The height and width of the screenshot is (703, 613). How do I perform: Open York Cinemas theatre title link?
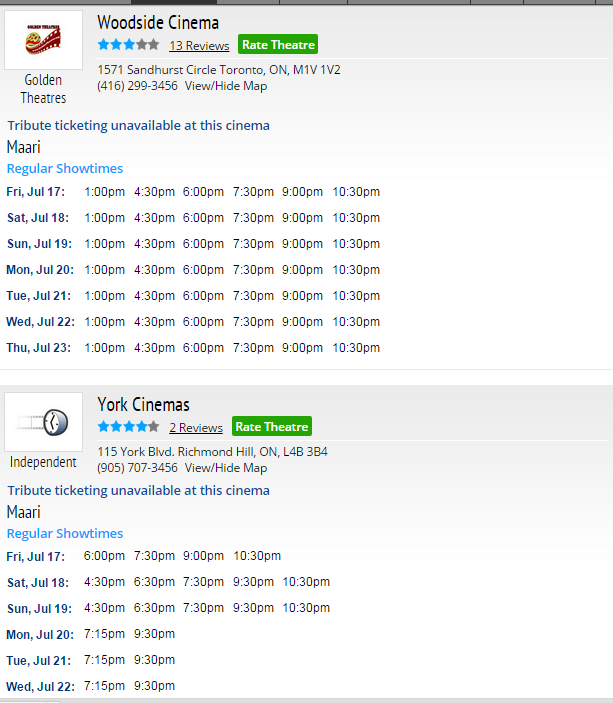tap(143, 404)
